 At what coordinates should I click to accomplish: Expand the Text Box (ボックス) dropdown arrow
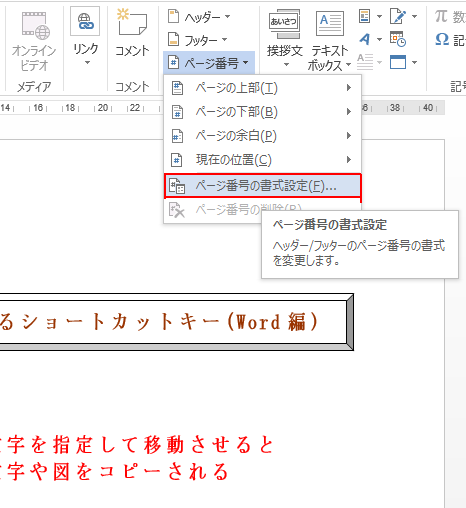(x=348, y=64)
